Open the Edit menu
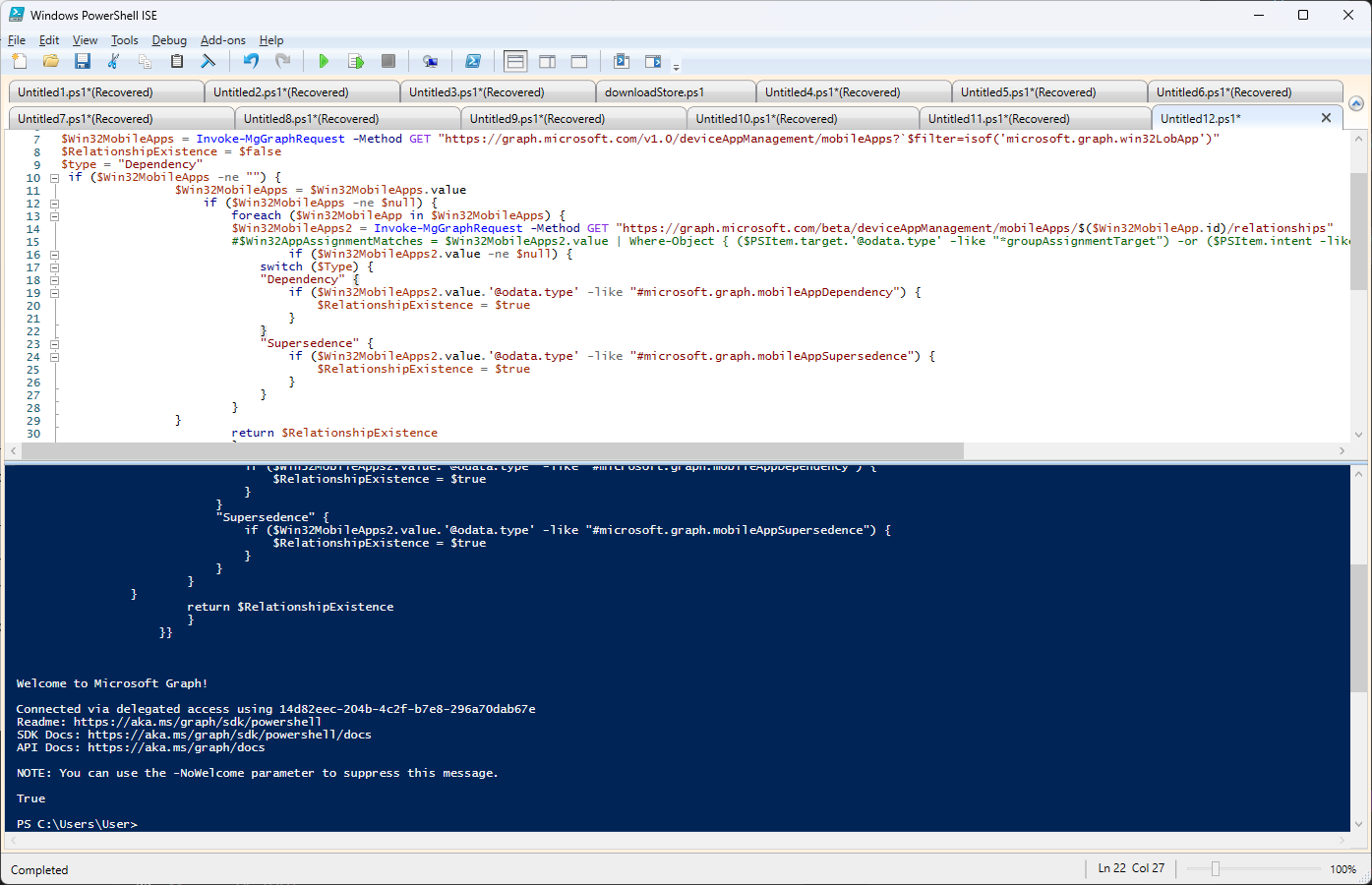Screen dimensions: 1372x885 click(49, 40)
